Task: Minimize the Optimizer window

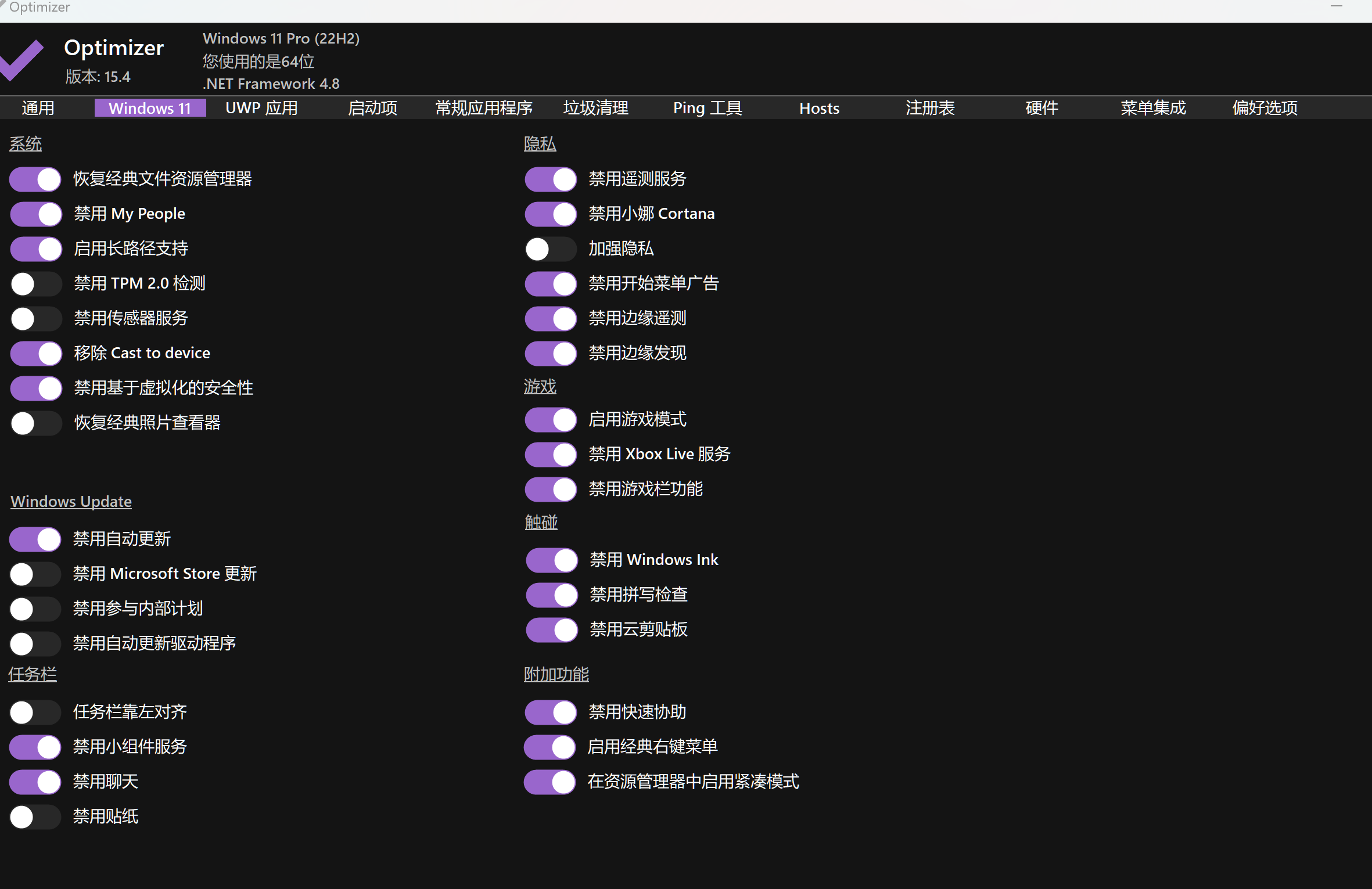Action: click(1336, 6)
